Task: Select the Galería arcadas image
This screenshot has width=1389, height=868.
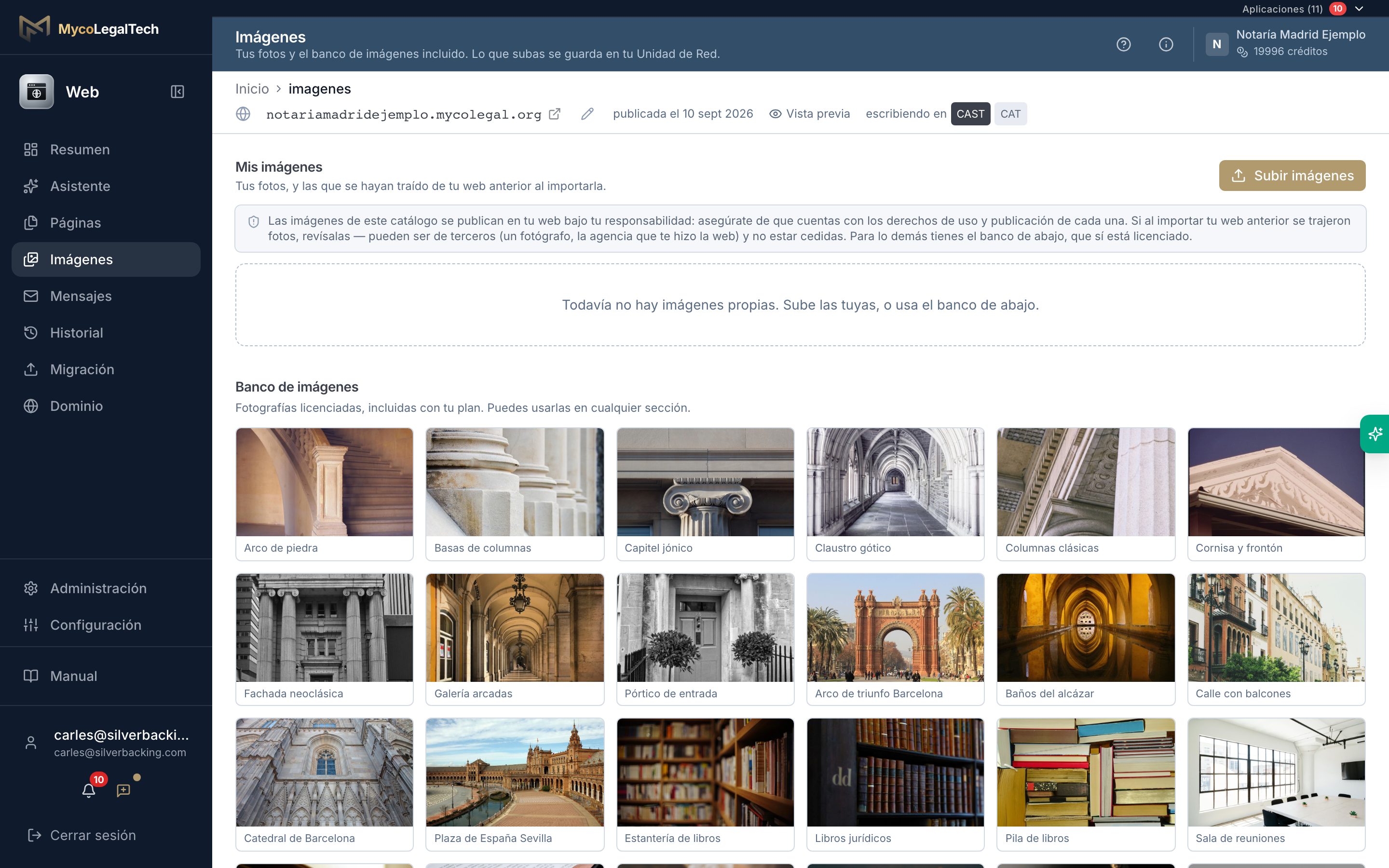Action: 515,639
